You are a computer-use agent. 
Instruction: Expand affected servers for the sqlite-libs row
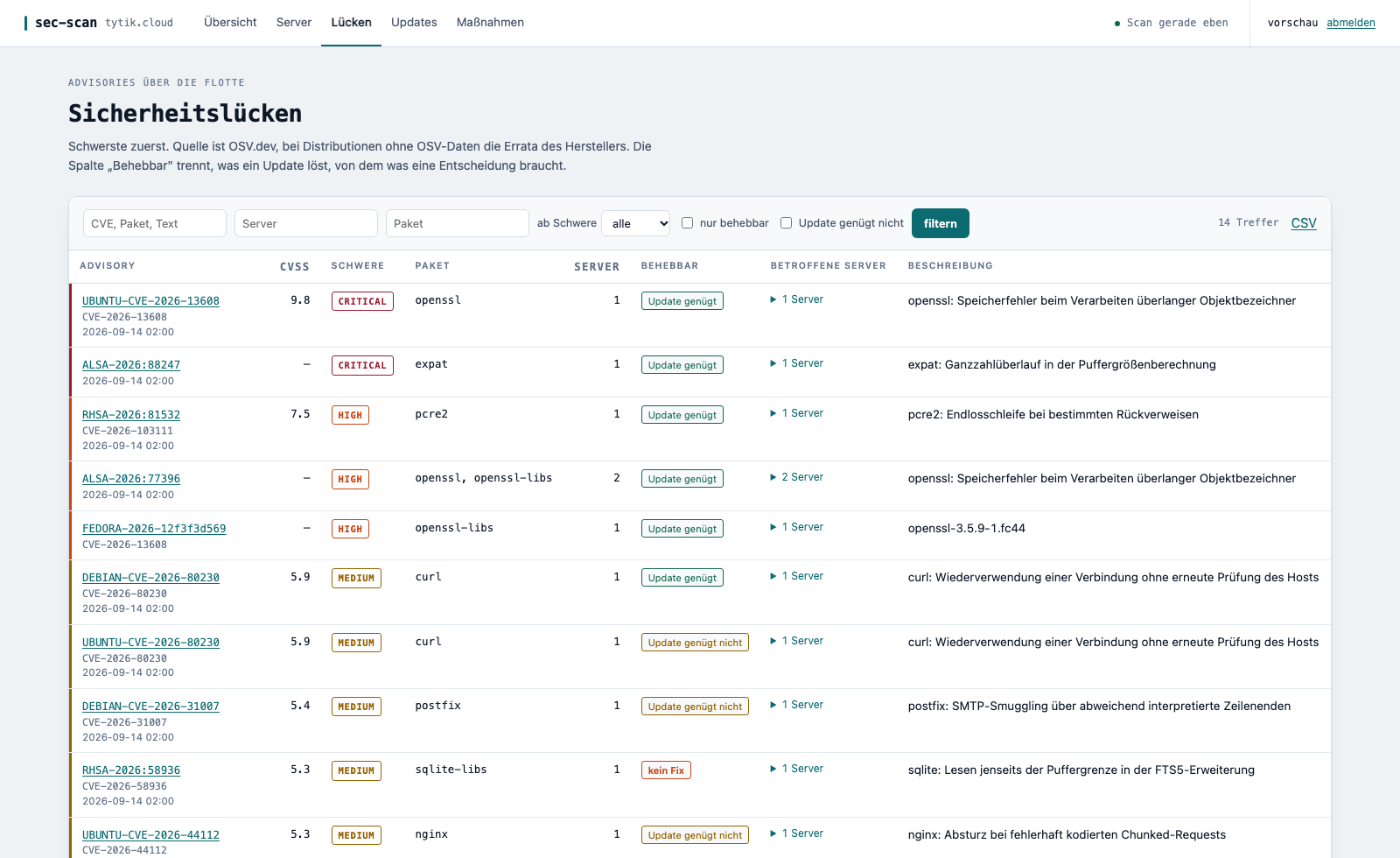(x=797, y=769)
